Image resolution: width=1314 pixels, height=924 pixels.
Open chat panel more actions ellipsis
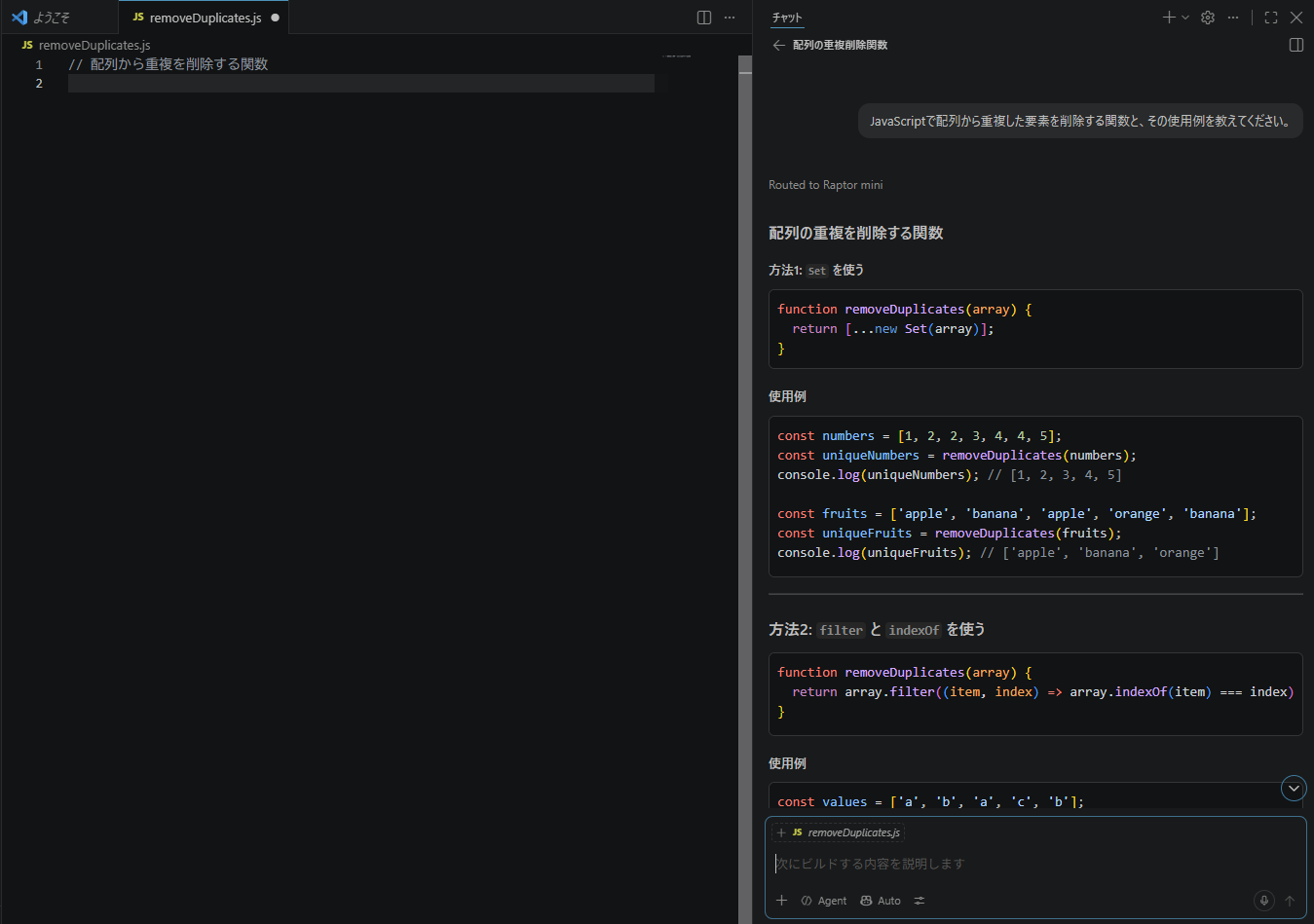[1233, 18]
